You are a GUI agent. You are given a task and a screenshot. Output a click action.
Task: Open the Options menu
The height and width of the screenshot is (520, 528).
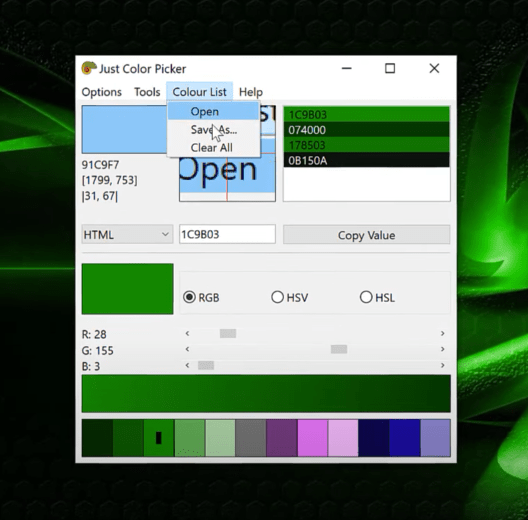pyautogui.click(x=101, y=92)
